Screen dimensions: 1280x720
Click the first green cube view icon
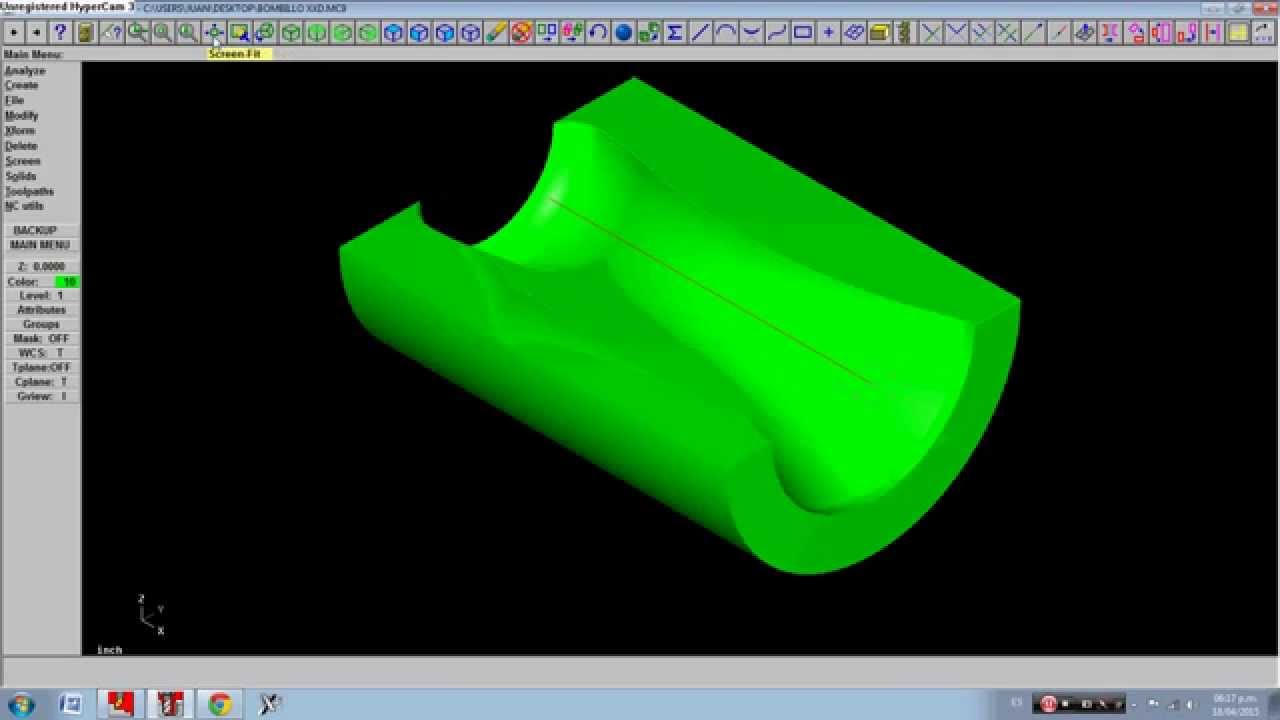pos(291,33)
